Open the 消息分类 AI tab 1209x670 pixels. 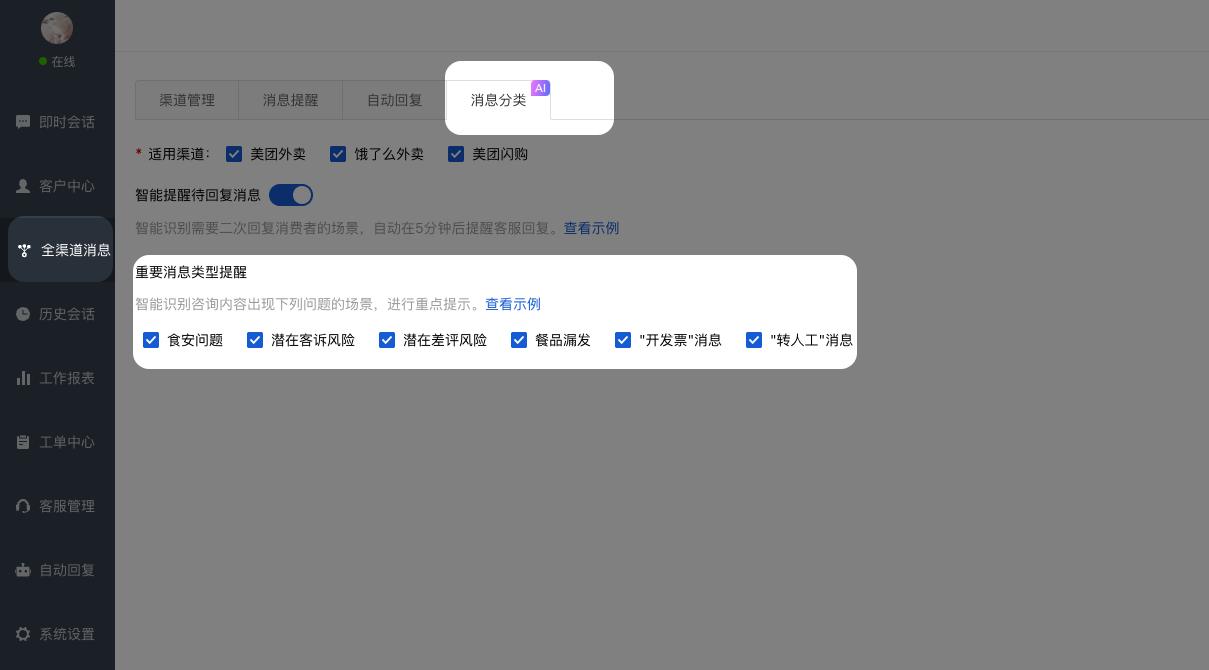click(498, 100)
